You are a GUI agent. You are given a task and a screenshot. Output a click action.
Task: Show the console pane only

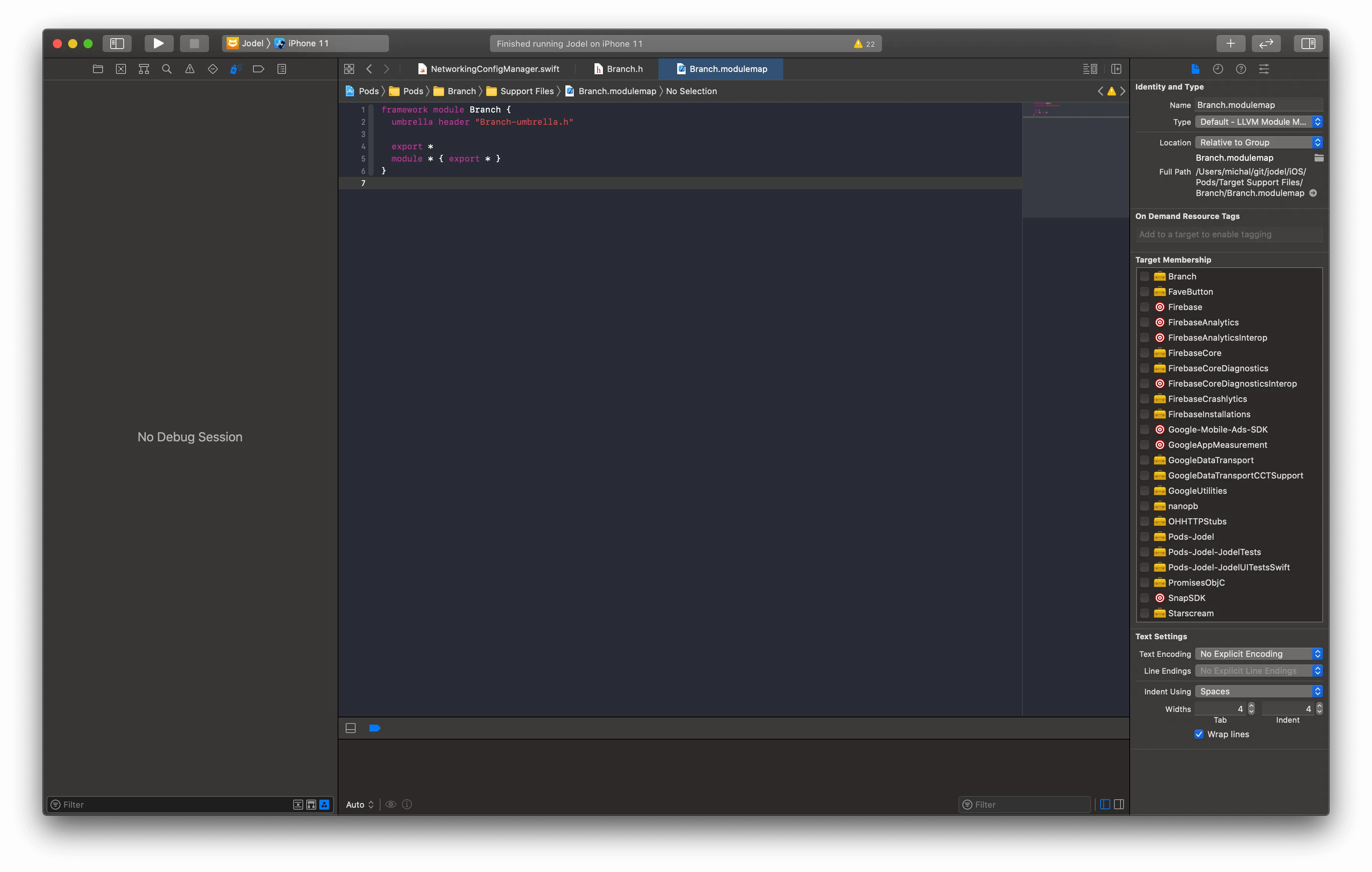click(1119, 804)
